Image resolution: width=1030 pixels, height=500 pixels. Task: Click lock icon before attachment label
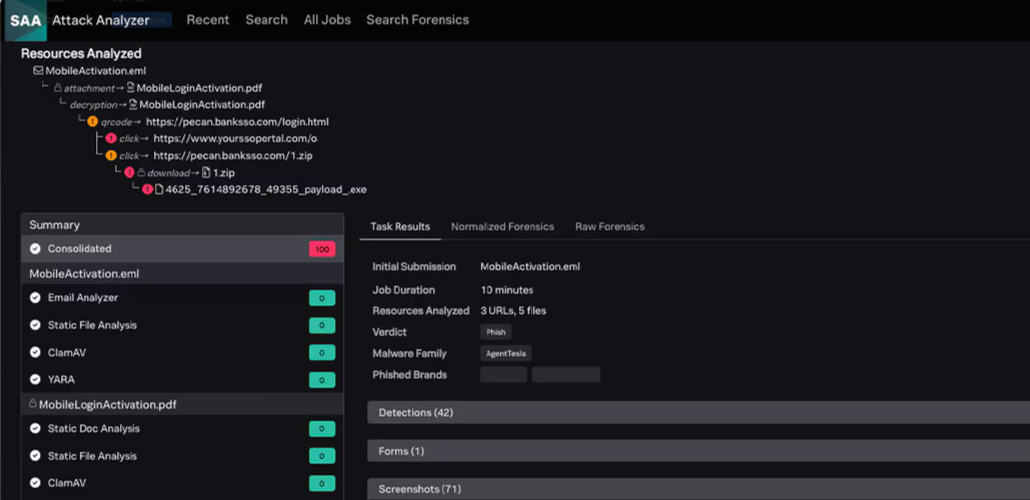[x=57, y=87]
